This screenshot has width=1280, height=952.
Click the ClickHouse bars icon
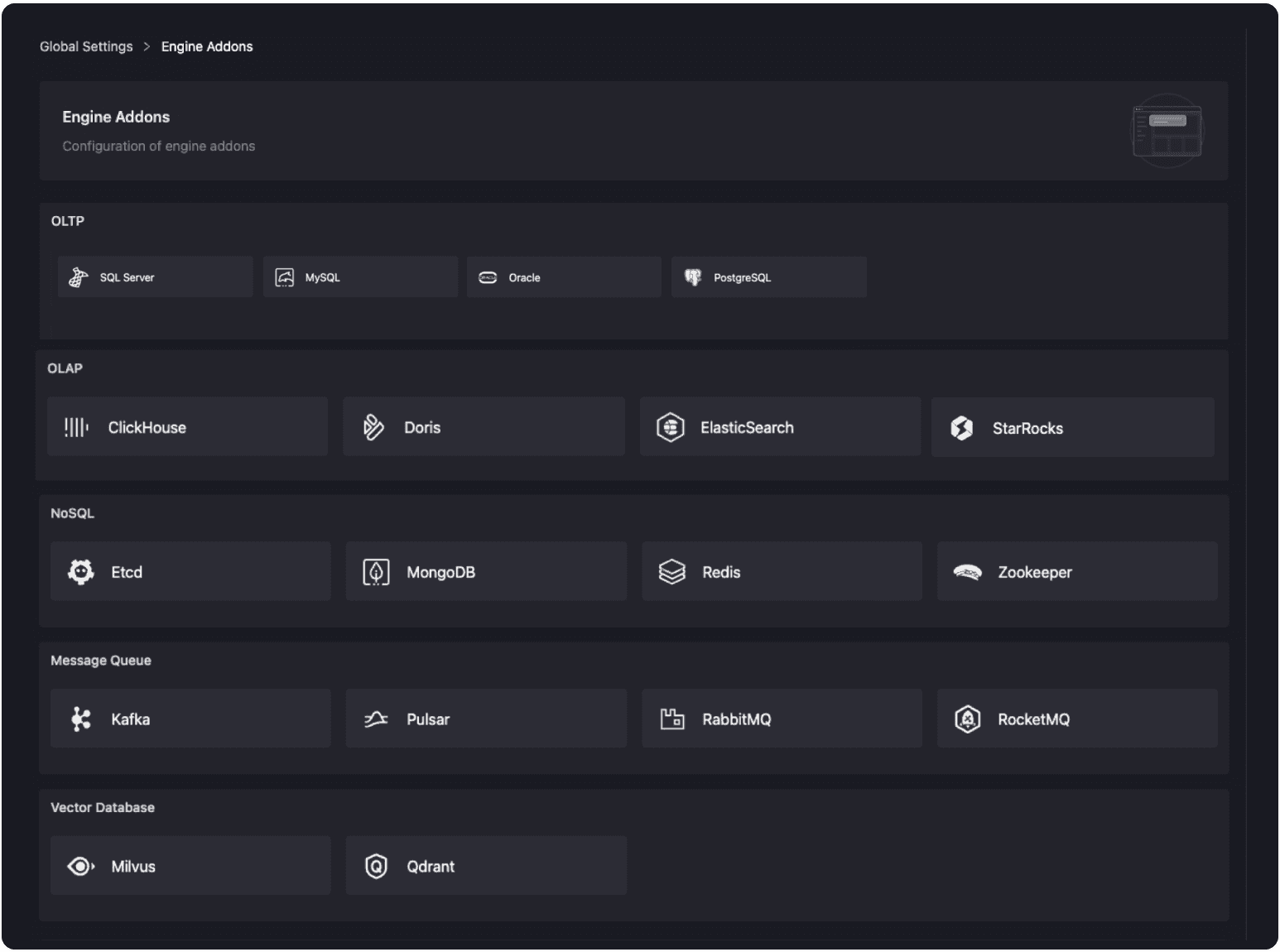tap(76, 427)
